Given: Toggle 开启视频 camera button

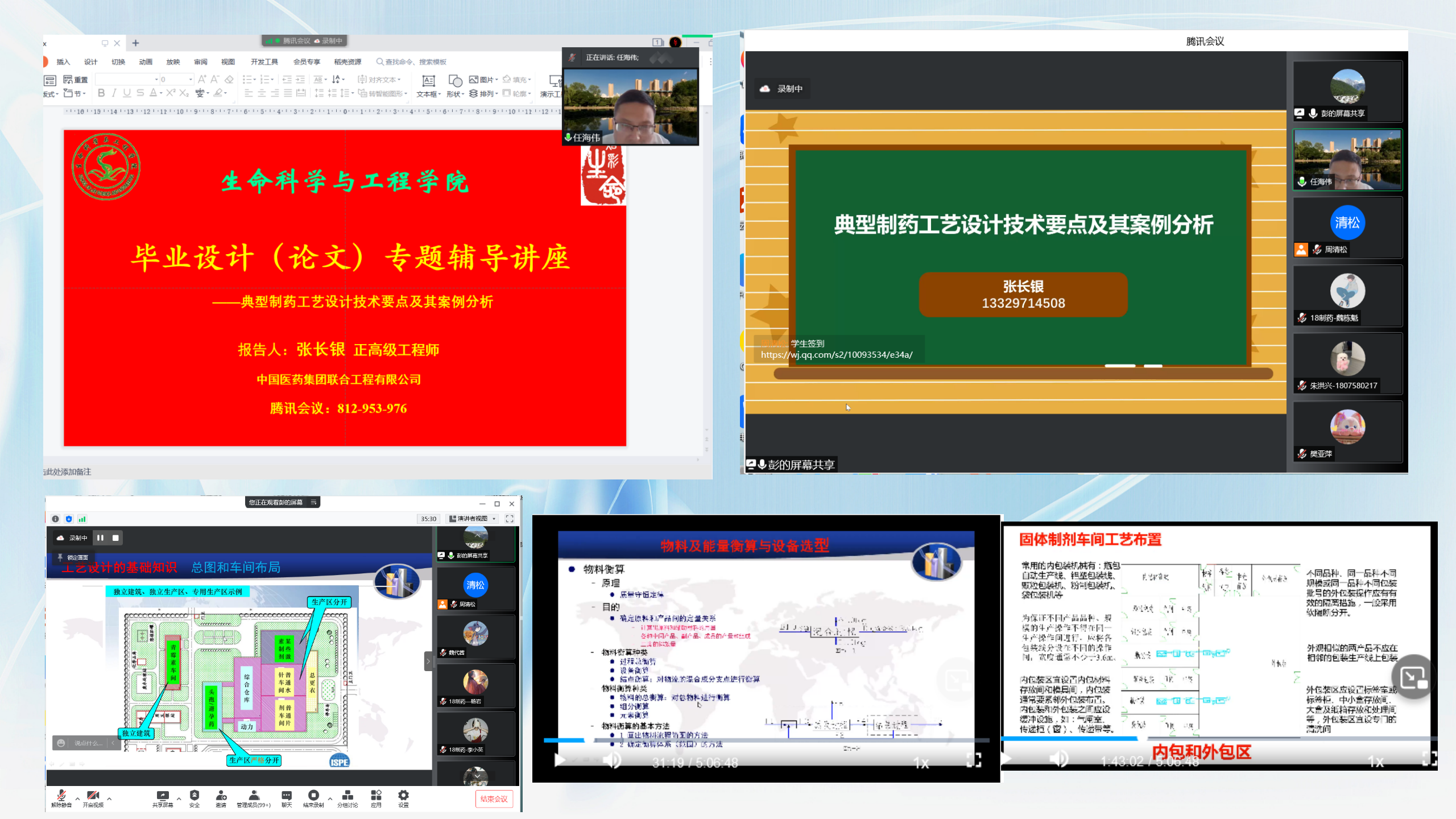Looking at the screenshot, I should click(93, 796).
